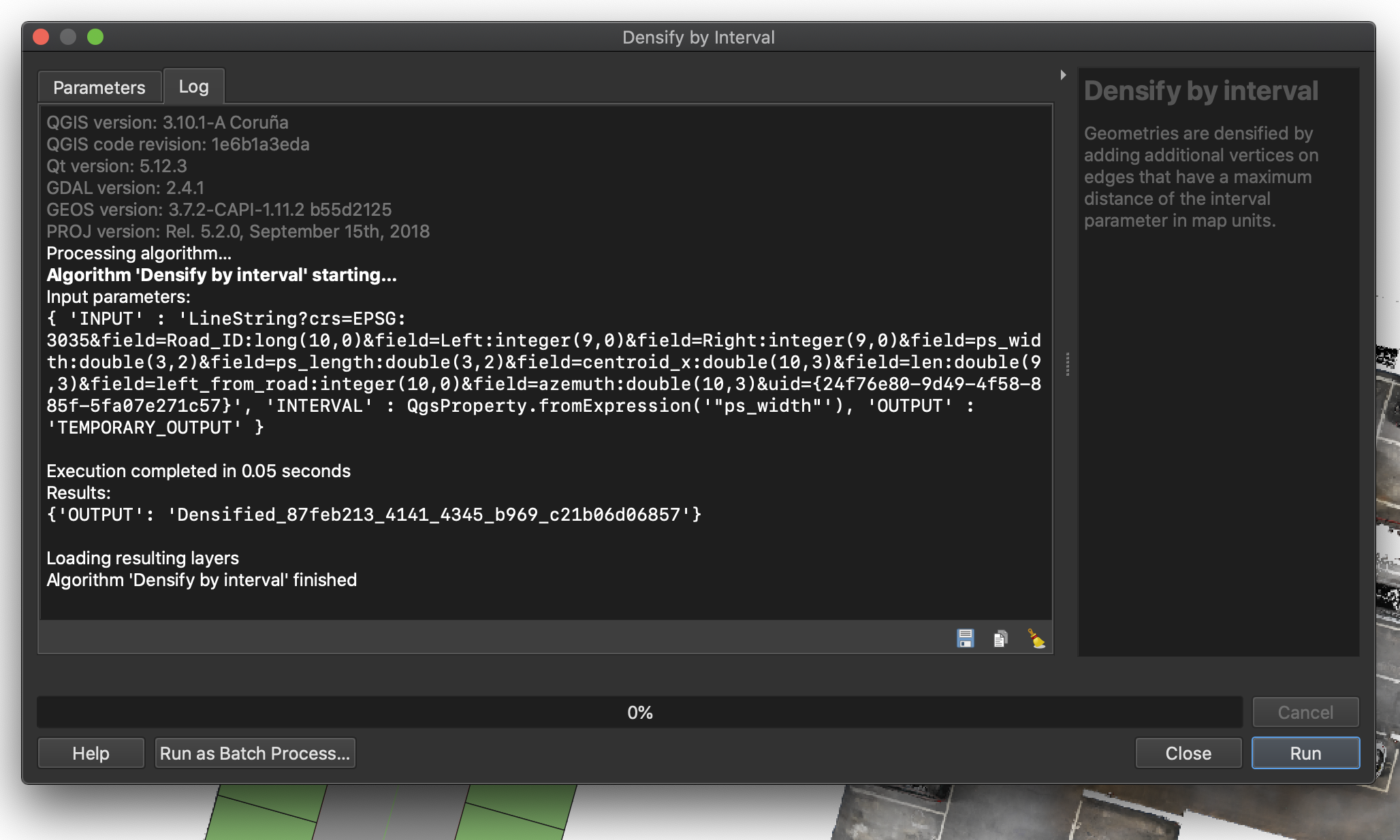This screenshot has height=840, width=1400.
Task: Click the Close button
Action: pos(1188,753)
